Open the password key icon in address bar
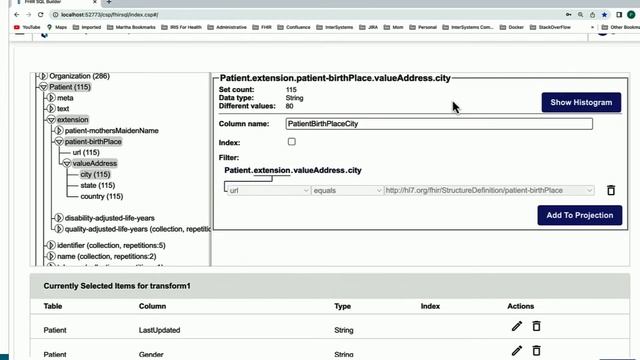 569,15
